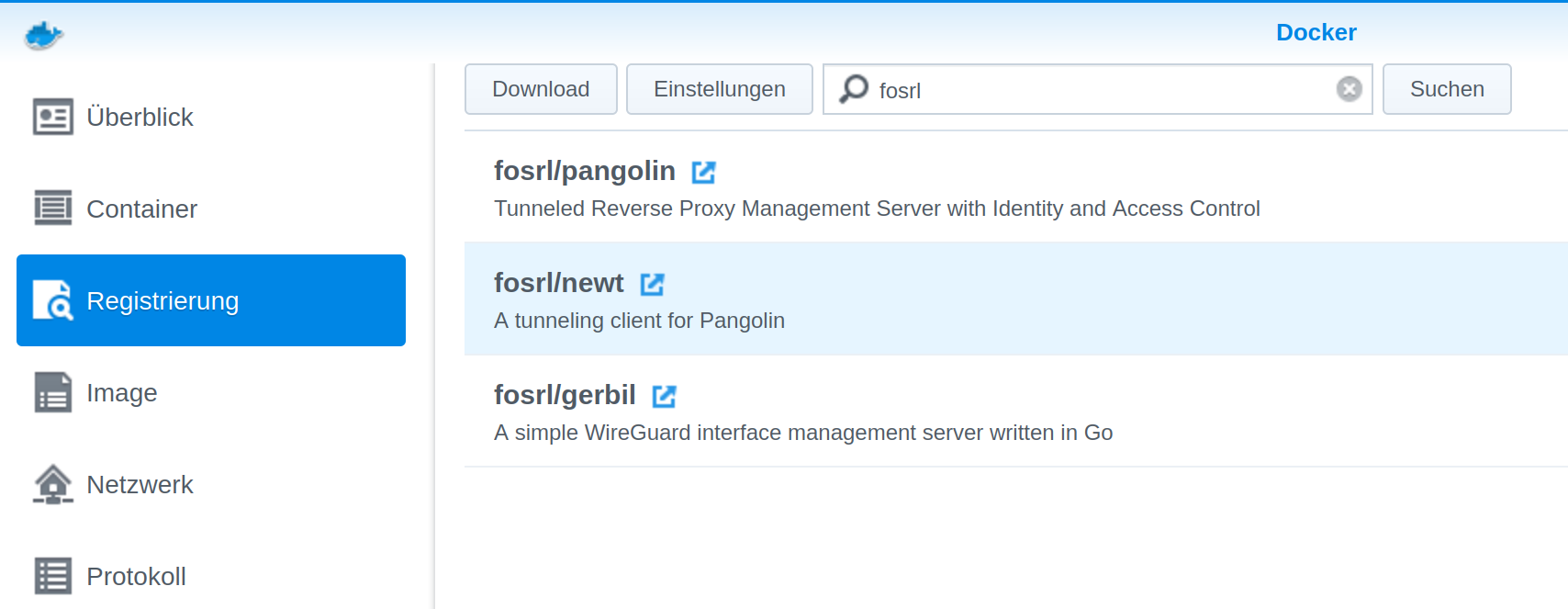Screen dimensions: 1568x609
Task: Open external link for fosrl/newt
Action: 652,284
